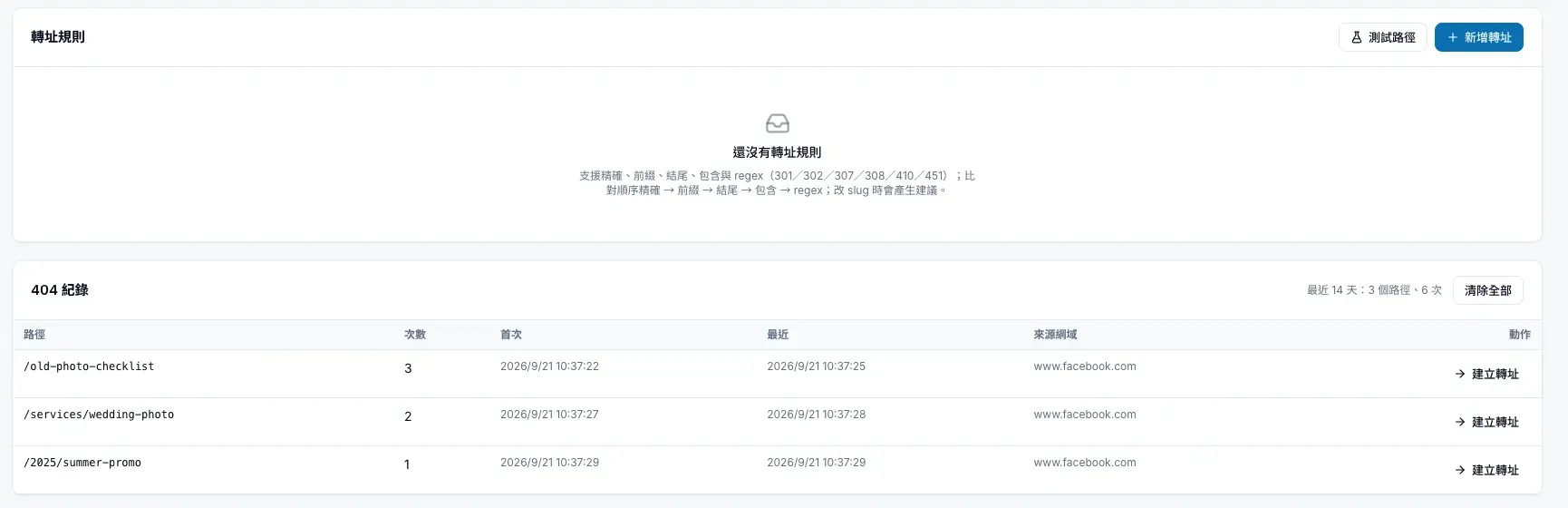The image size is (1568, 508).
Task: Click first-seen time 2026/9/21 10:37:22
Action: click(549, 366)
